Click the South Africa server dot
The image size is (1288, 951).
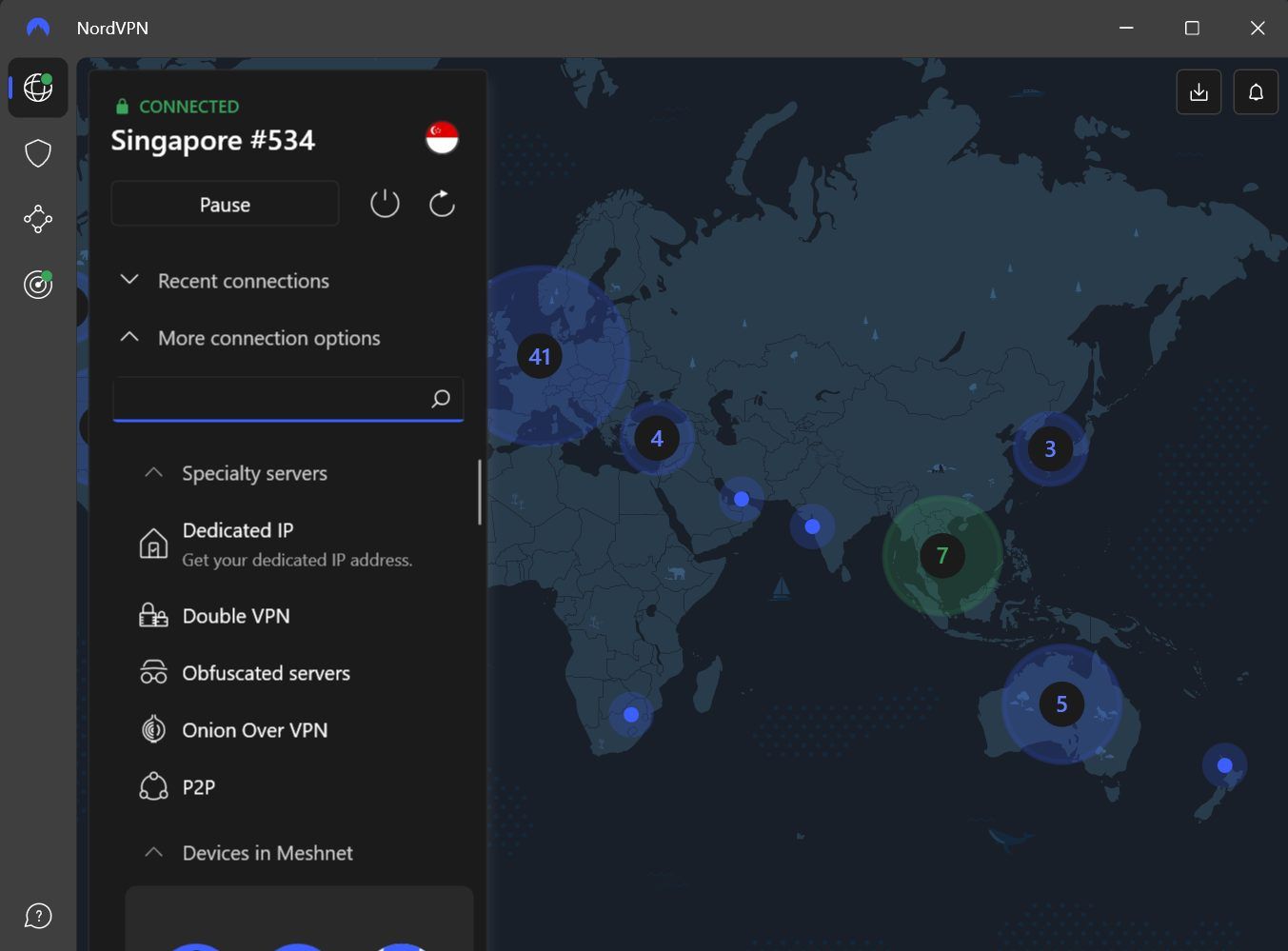(x=631, y=714)
